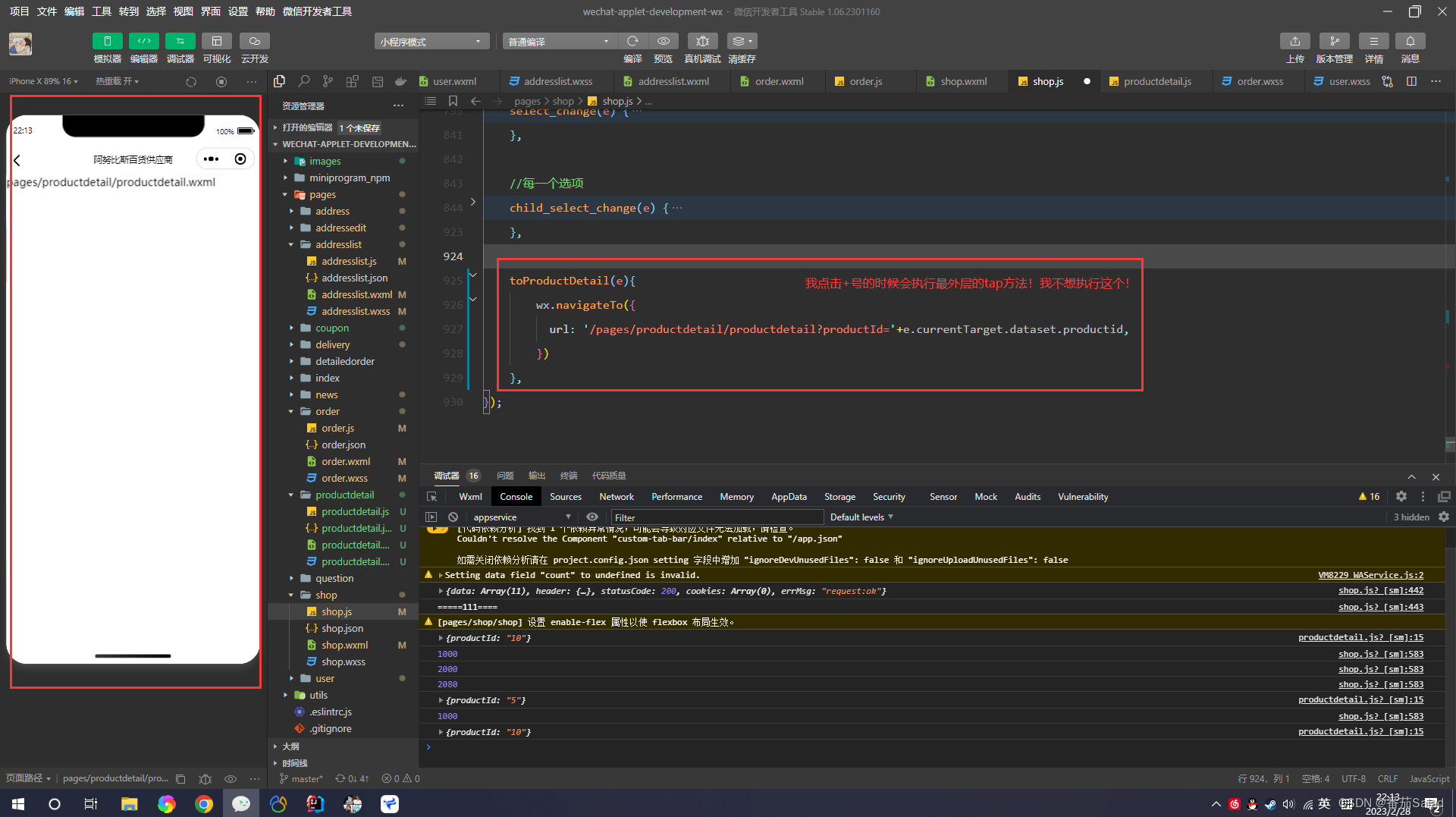This screenshot has height=817, width=1456.
Task: Open the 文件 menu
Action: (47, 11)
